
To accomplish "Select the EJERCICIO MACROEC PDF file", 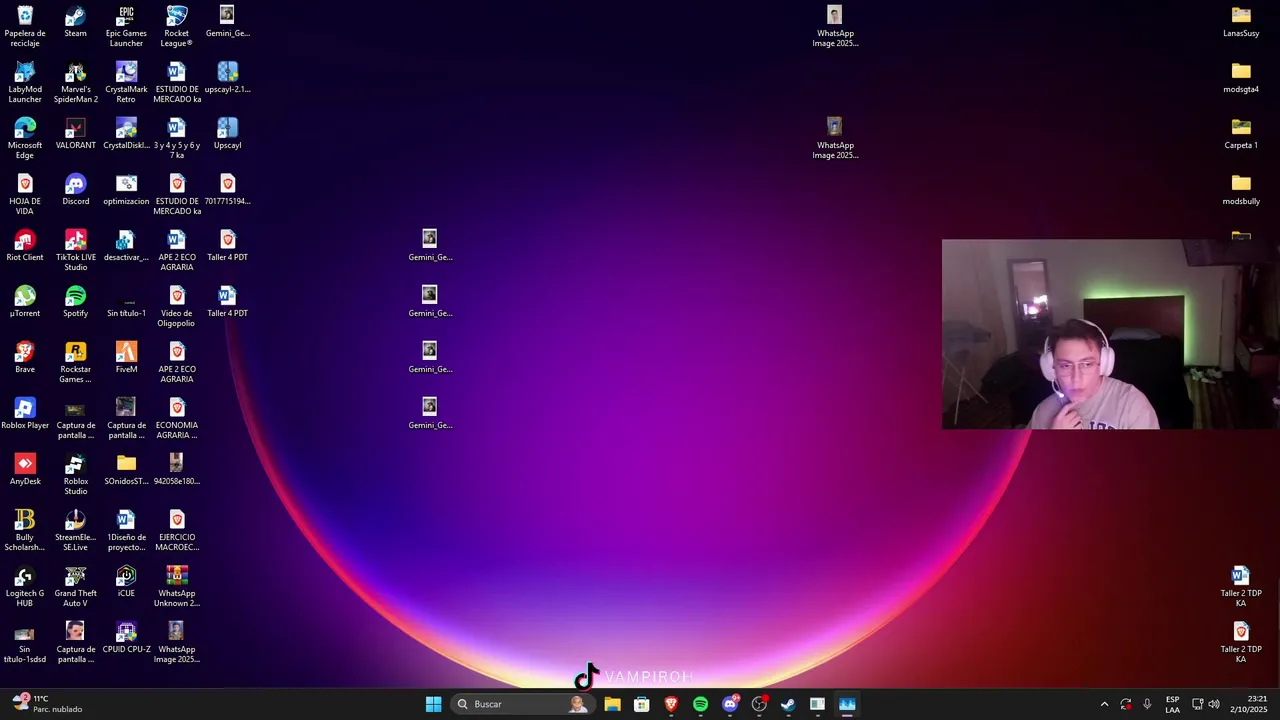I will click(x=177, y=531).
